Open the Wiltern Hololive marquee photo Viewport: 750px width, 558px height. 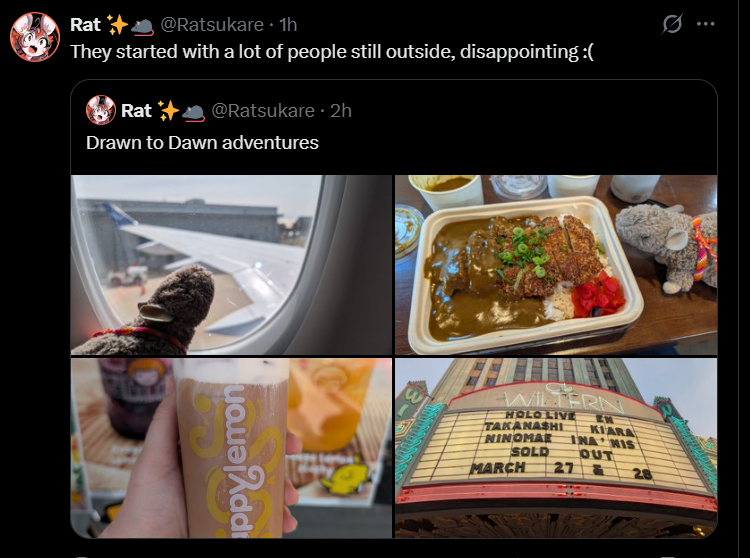point(556,448)
